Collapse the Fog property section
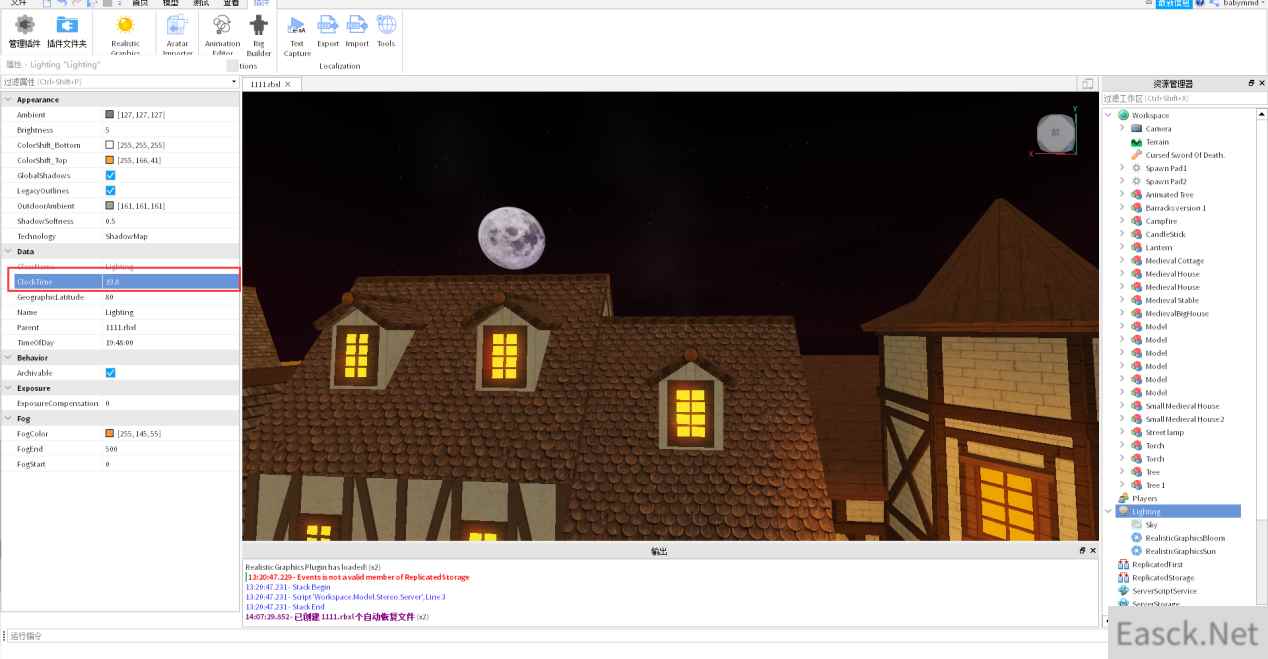The image size is (1268, 659). point(8,418)
